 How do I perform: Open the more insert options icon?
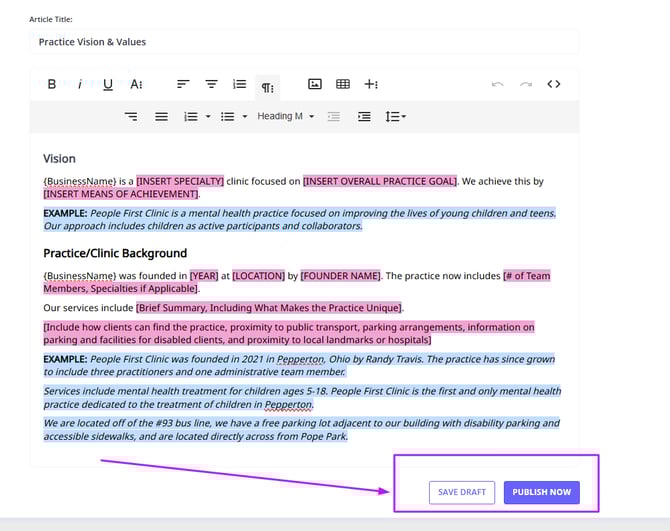(371, 85)
